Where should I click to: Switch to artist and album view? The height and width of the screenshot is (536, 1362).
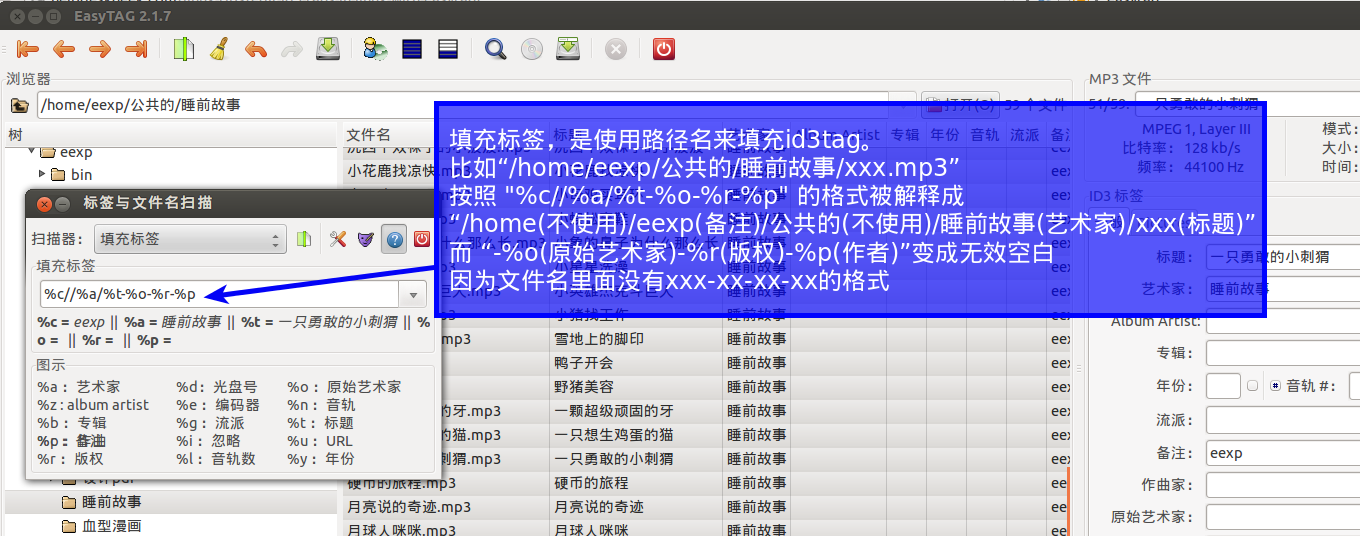pos(375,49)
